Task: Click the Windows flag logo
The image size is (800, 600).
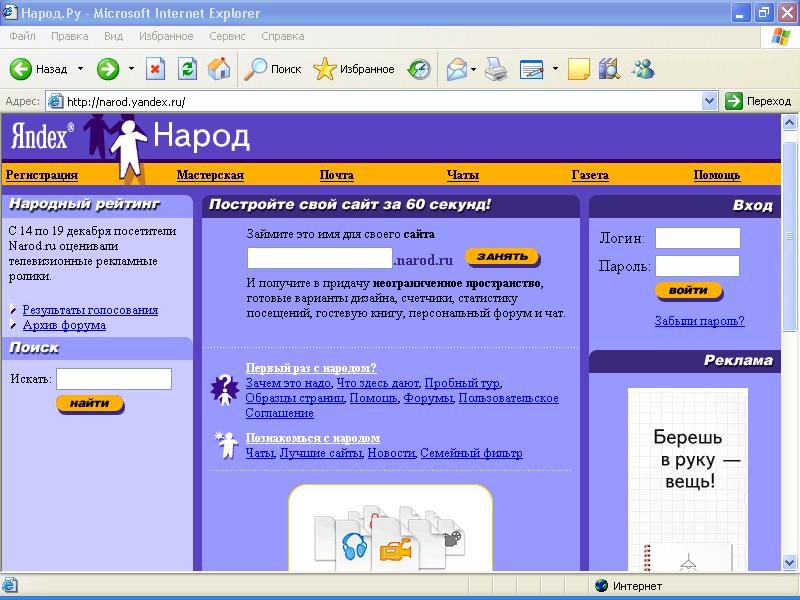Action: tap(780, 37)
